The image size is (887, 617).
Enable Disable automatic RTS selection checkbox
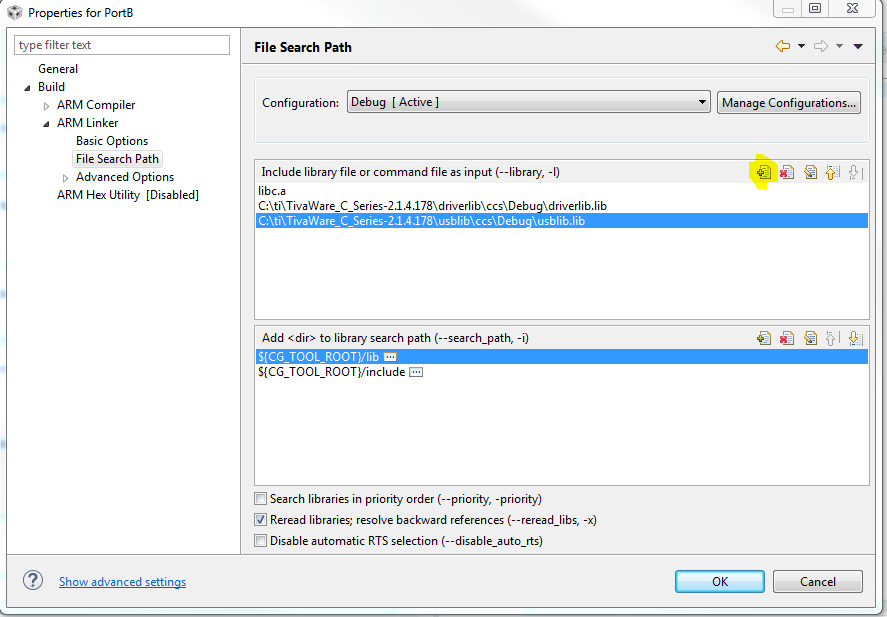point(260,541)
